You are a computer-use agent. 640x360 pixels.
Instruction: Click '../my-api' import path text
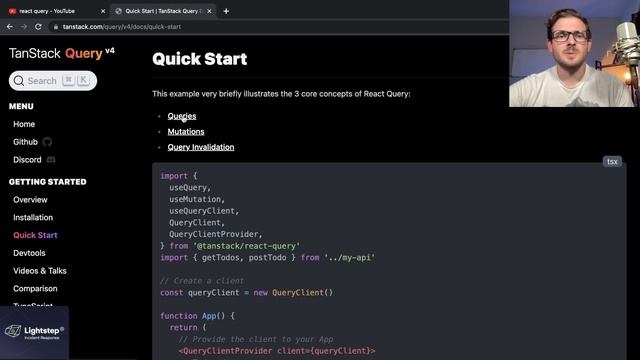tap(350, 258)
